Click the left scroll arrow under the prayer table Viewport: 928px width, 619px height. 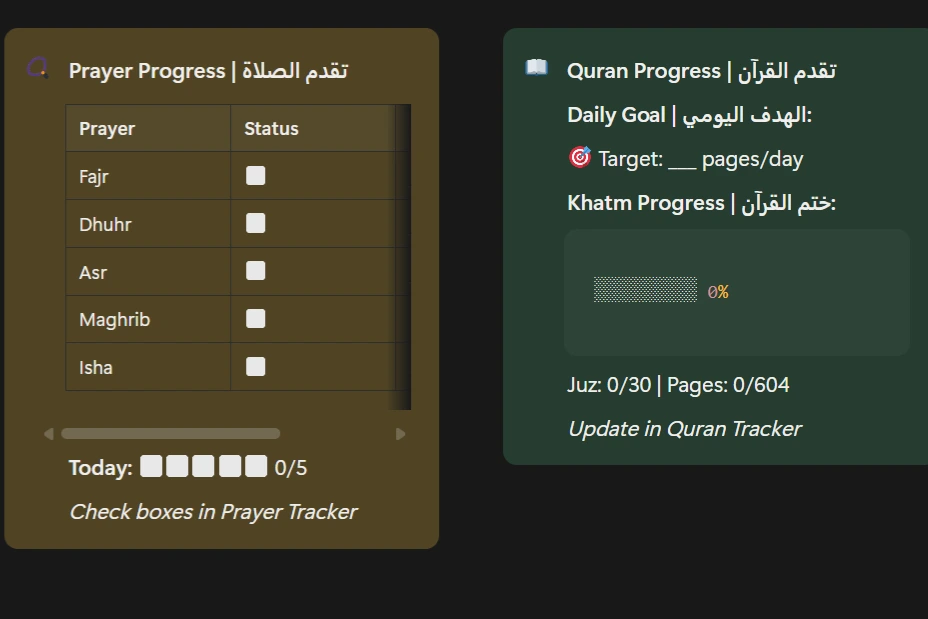pos(47,433)
